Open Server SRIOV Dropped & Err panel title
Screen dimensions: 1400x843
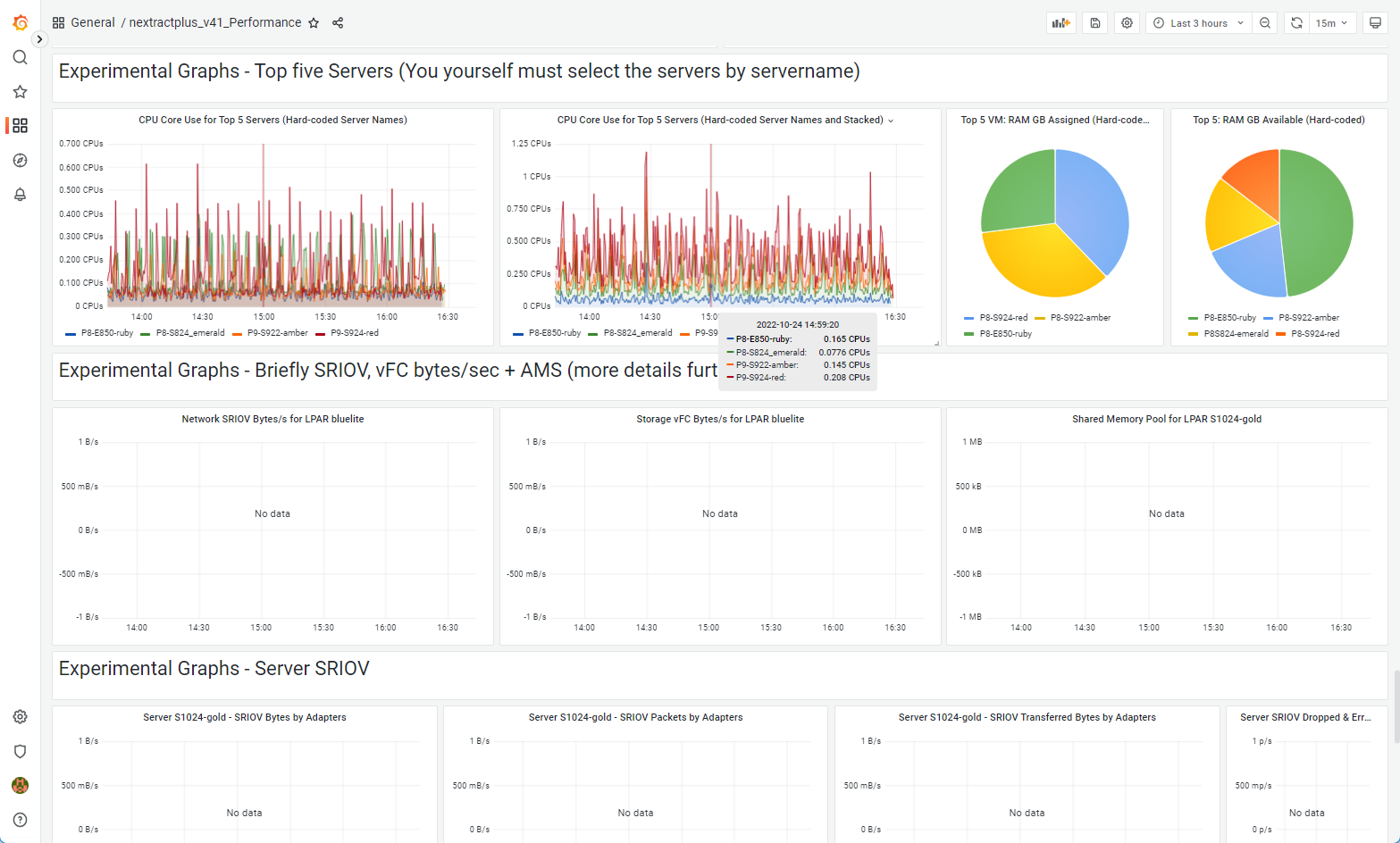point(1305,717)
